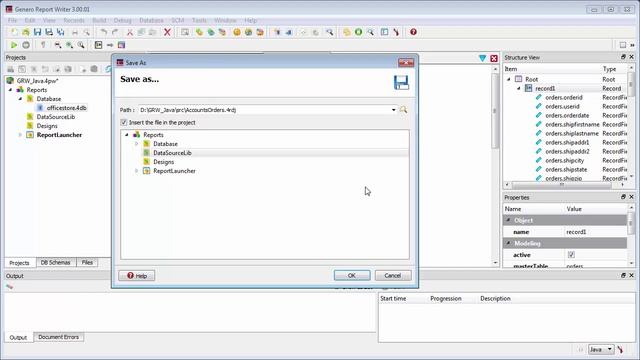
Task: Switch to the DB Schemas tab
Action: (56, 262)
